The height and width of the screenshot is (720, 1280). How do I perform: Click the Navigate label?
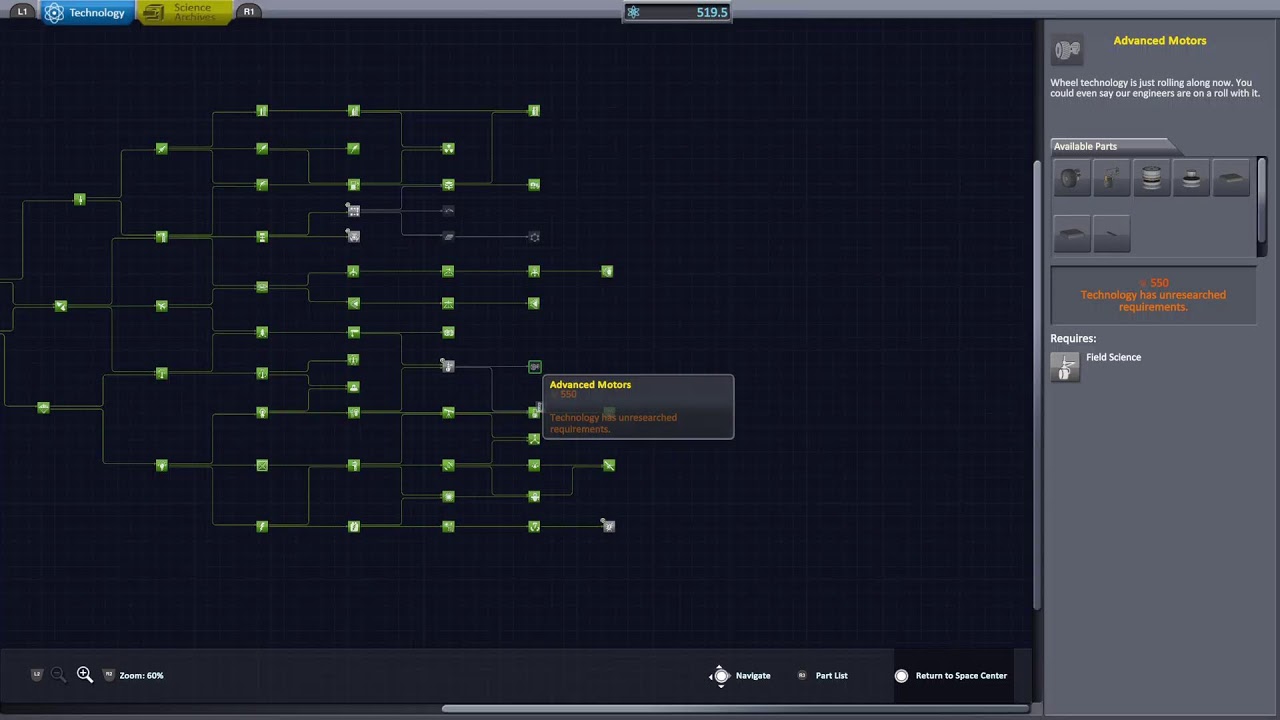[x=753, y=676]
